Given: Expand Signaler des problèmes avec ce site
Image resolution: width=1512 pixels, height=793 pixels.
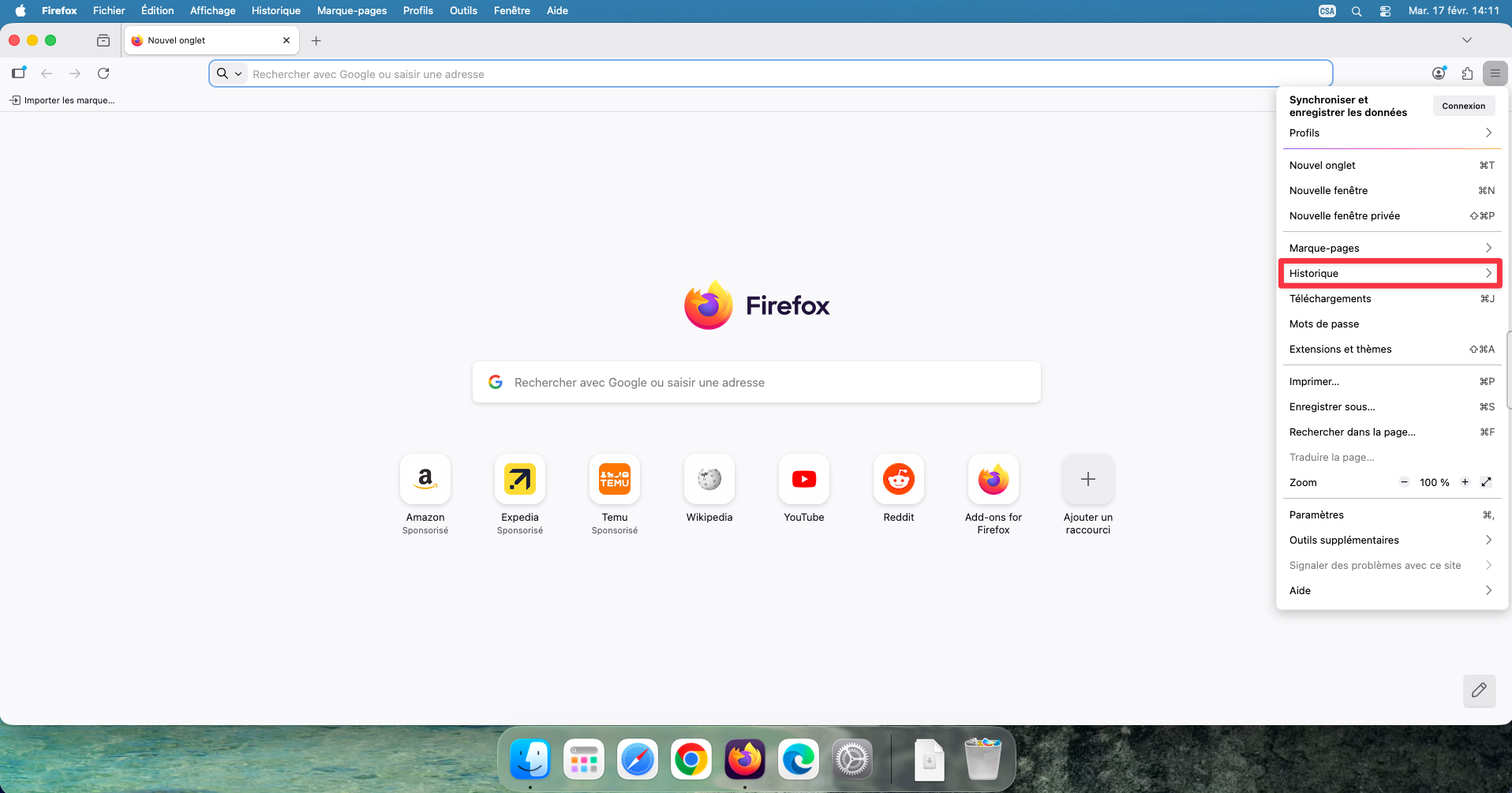Looking at the screenshot, I should click(x=1392, y=565).
